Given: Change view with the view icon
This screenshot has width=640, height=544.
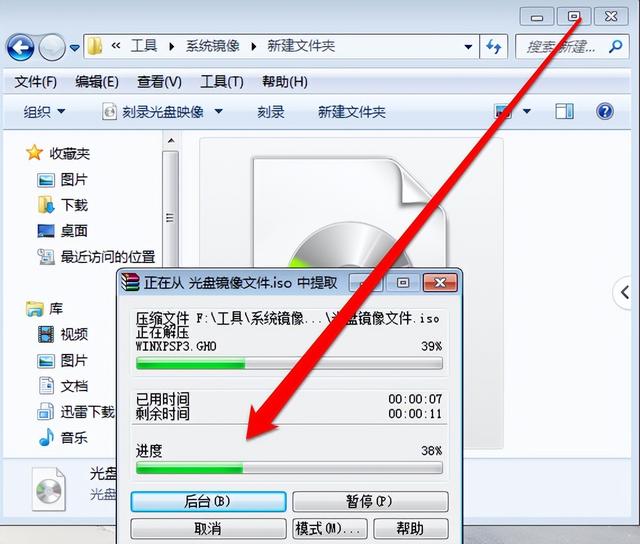Looking at the screenshot, I should [503, 111].
